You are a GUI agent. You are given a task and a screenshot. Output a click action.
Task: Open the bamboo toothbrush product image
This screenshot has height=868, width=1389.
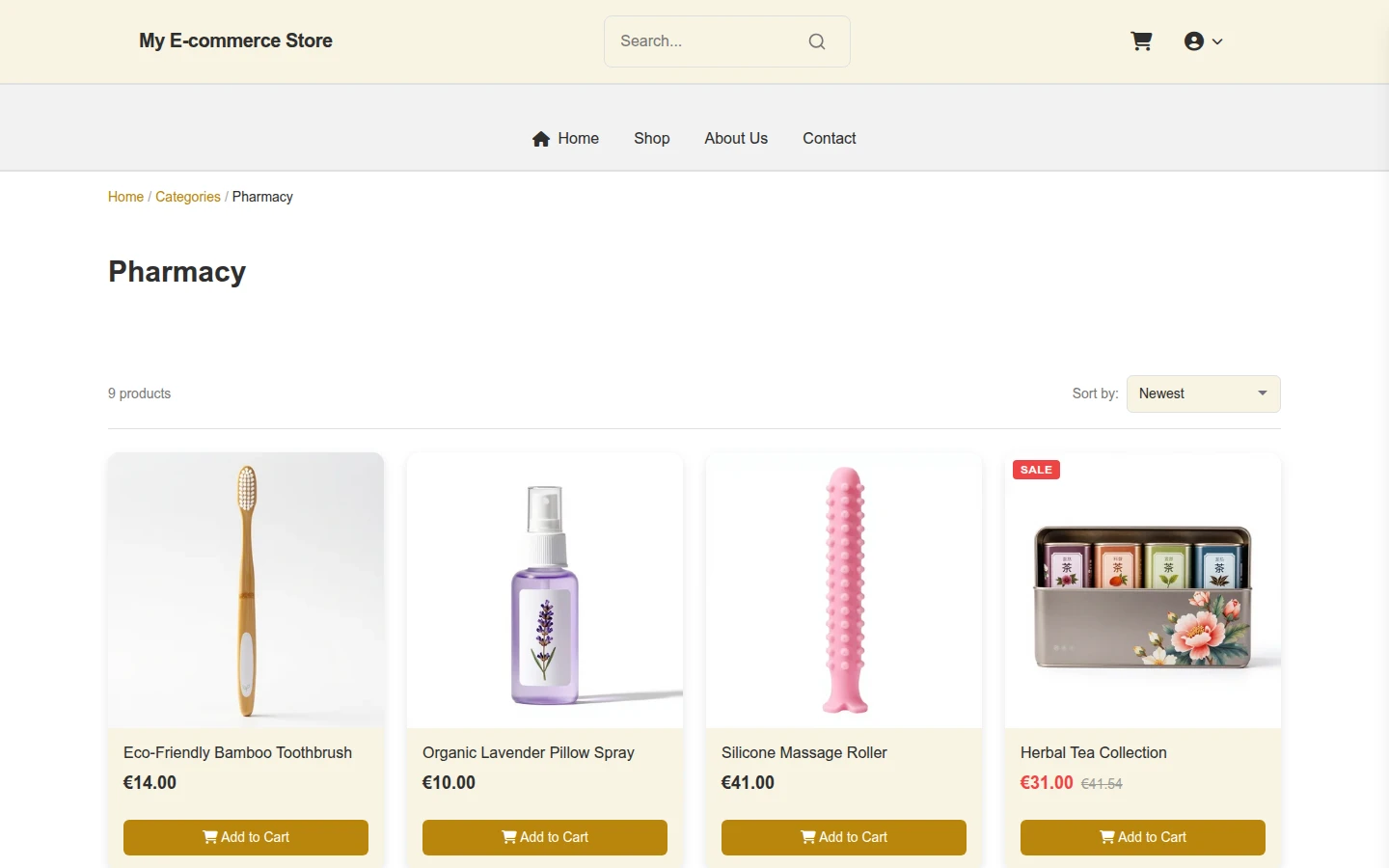pyautogui.click(x=246, y=590)
